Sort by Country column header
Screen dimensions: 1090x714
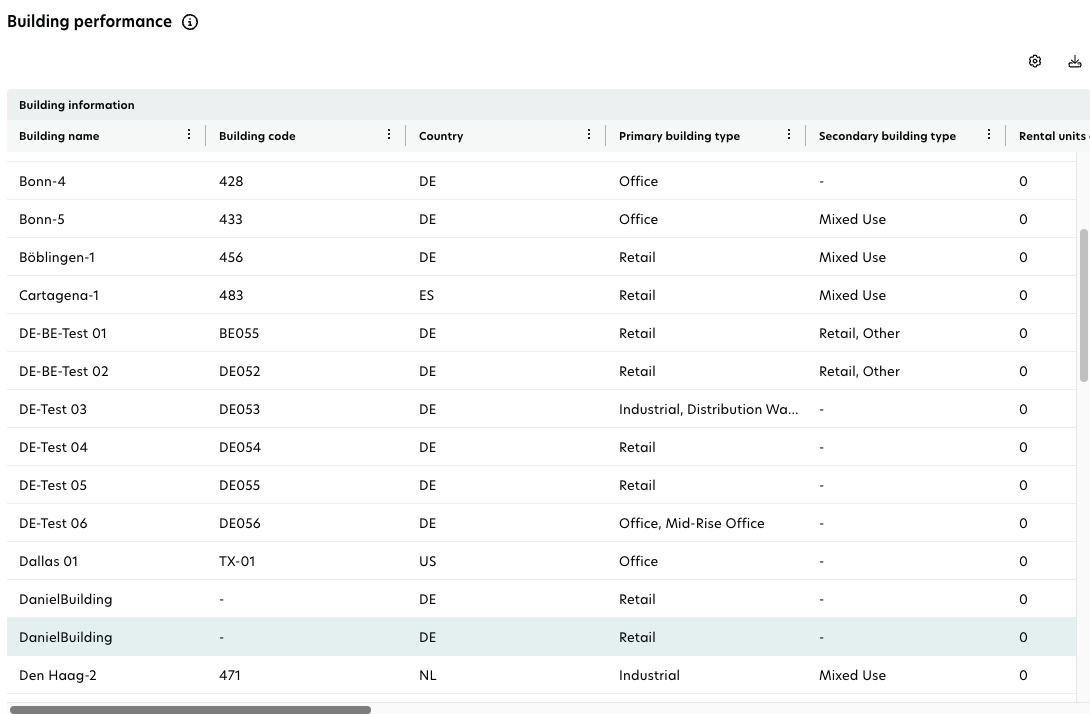click(441, 136)
